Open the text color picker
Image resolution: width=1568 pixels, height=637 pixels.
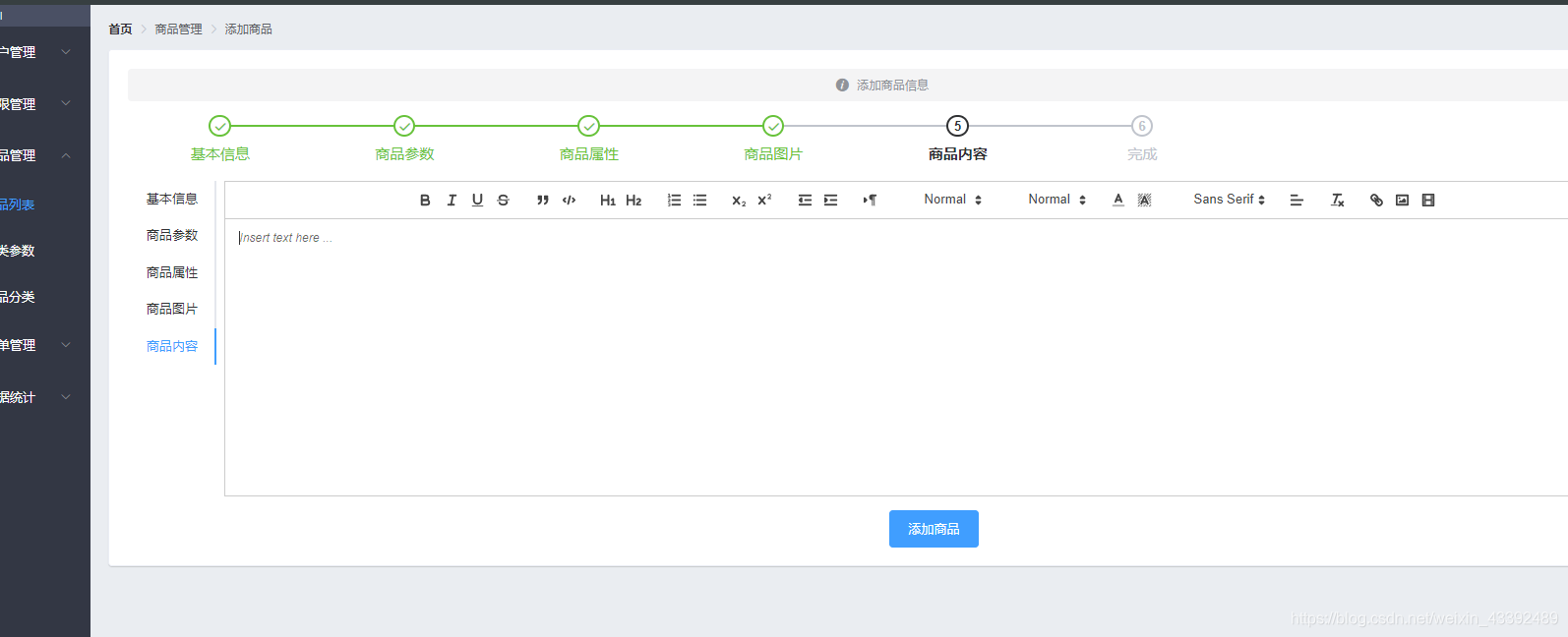click(1118, 200)
